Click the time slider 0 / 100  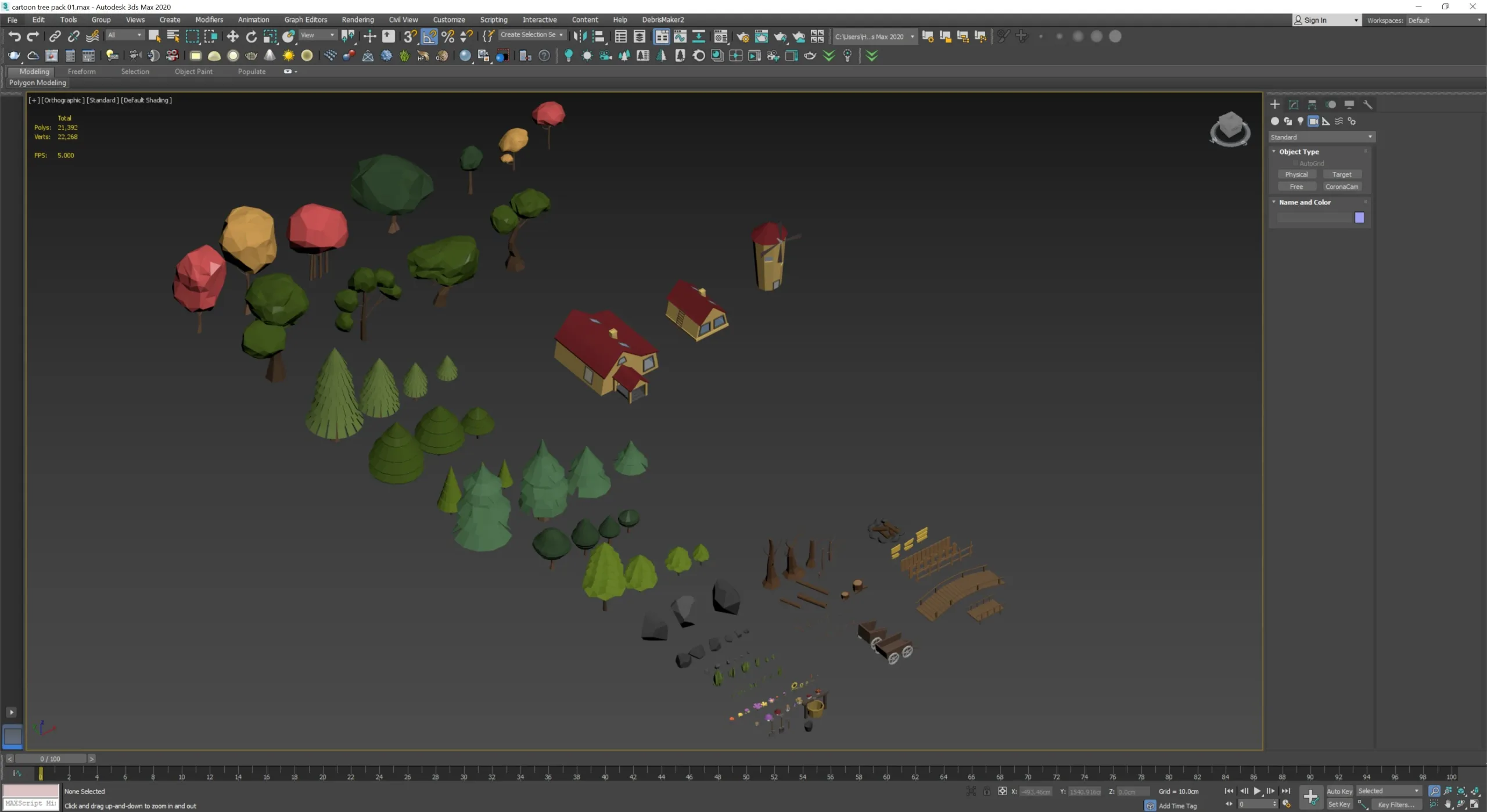50,759
